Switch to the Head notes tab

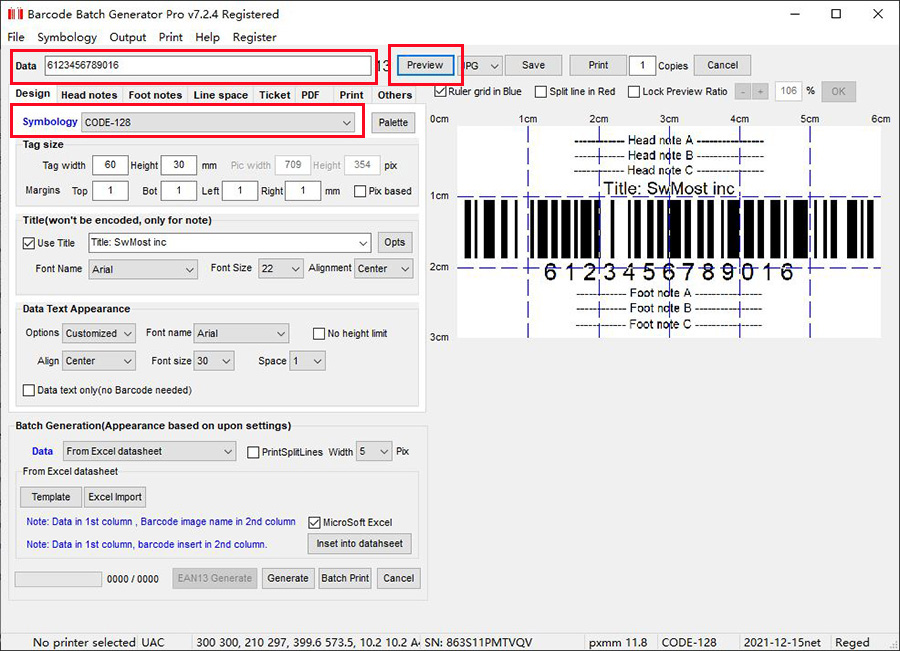point(89,95)
